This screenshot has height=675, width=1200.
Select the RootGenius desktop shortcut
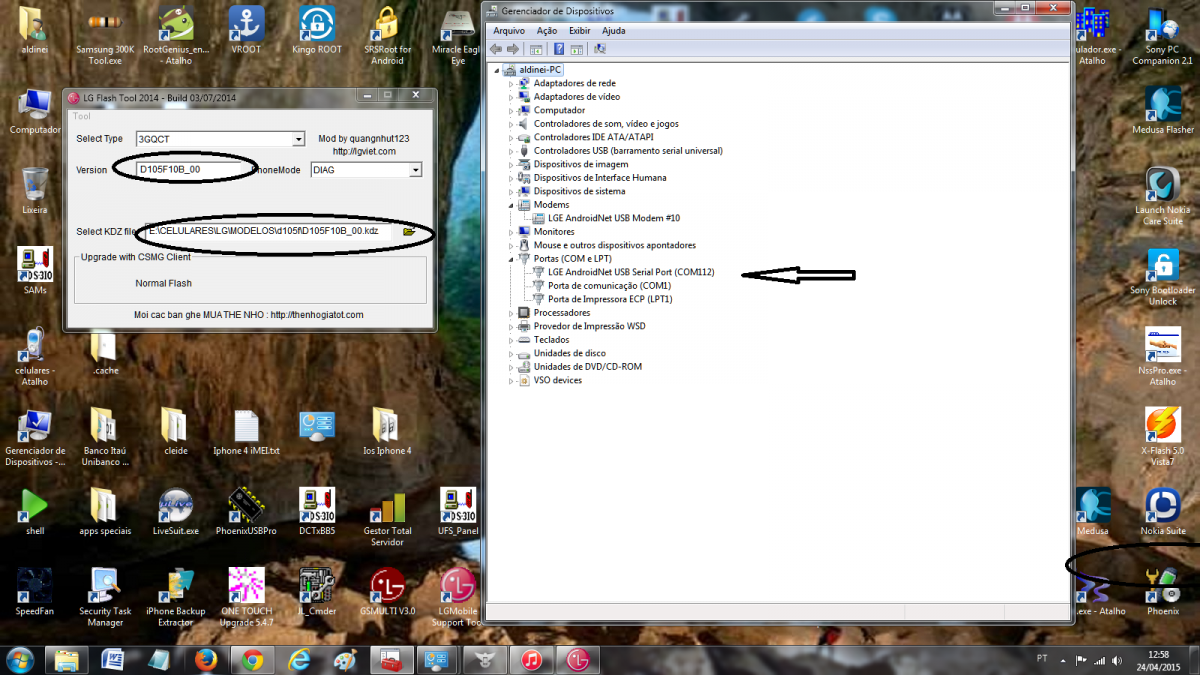[x=176, y=37]
